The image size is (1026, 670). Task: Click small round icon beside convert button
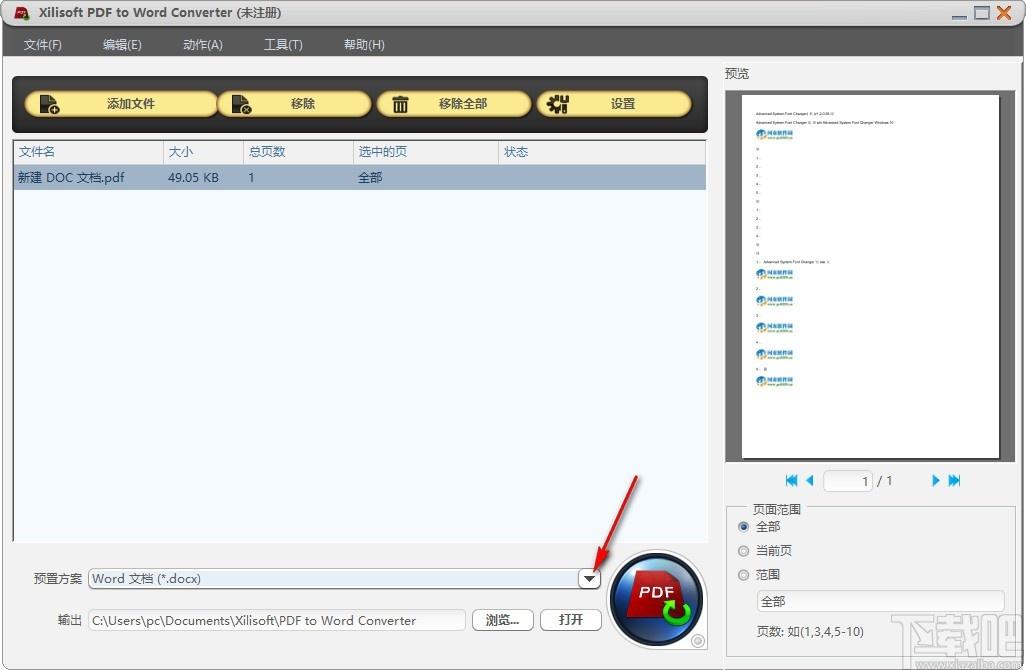coord(698,641)
